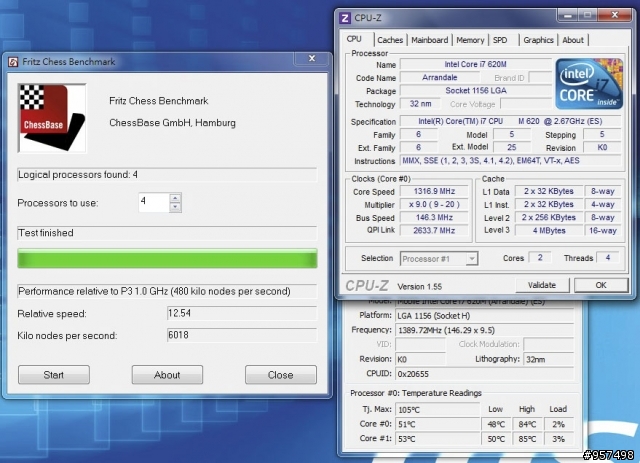This screenshot has height=463, width=640.
Task: Click the Close button in Fritz window
Action: coord(280,375)
